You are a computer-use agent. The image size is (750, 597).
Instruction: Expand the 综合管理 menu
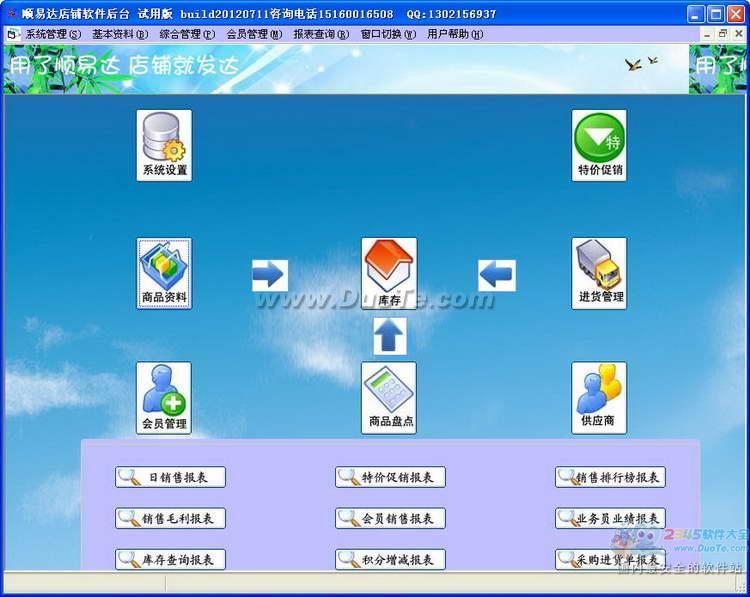point(187,34)
